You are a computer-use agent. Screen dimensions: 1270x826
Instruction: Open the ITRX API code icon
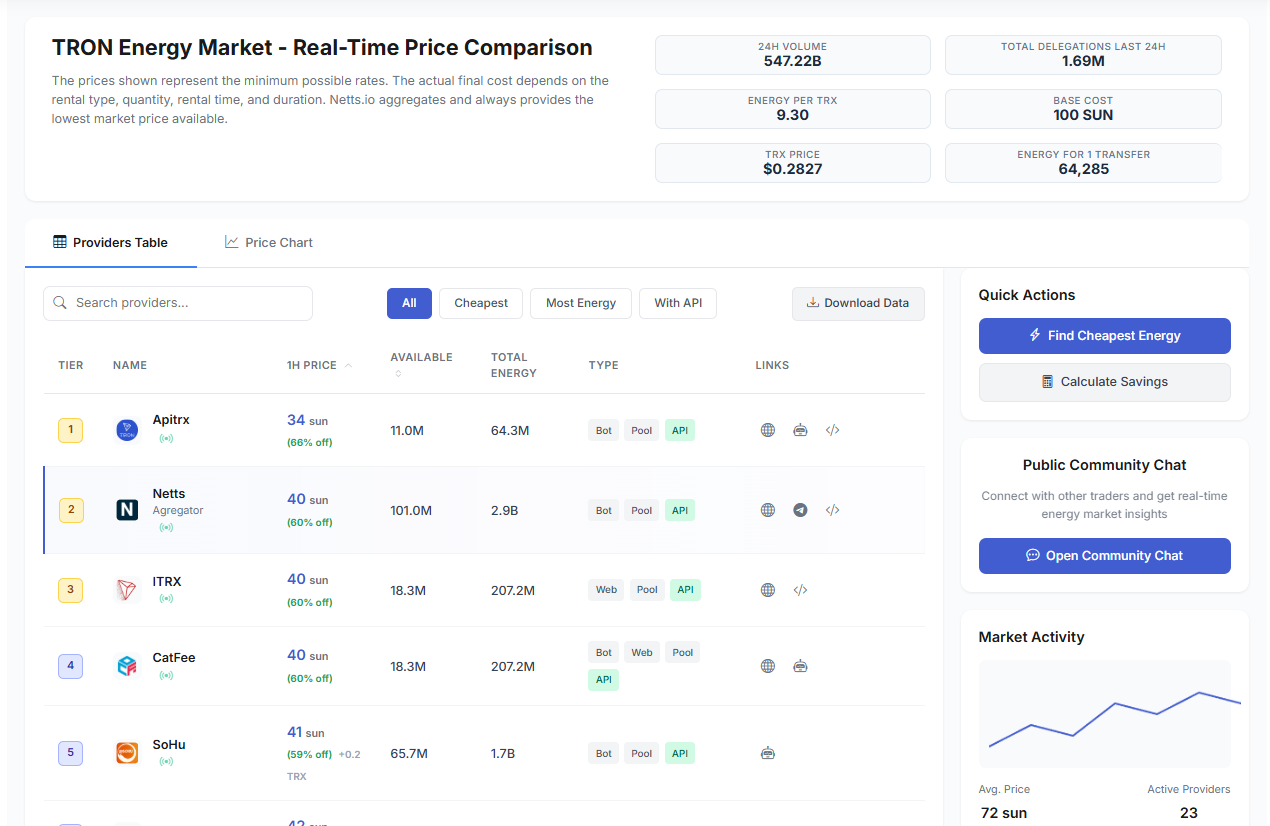pyautogui.click(x=800, y=590)
